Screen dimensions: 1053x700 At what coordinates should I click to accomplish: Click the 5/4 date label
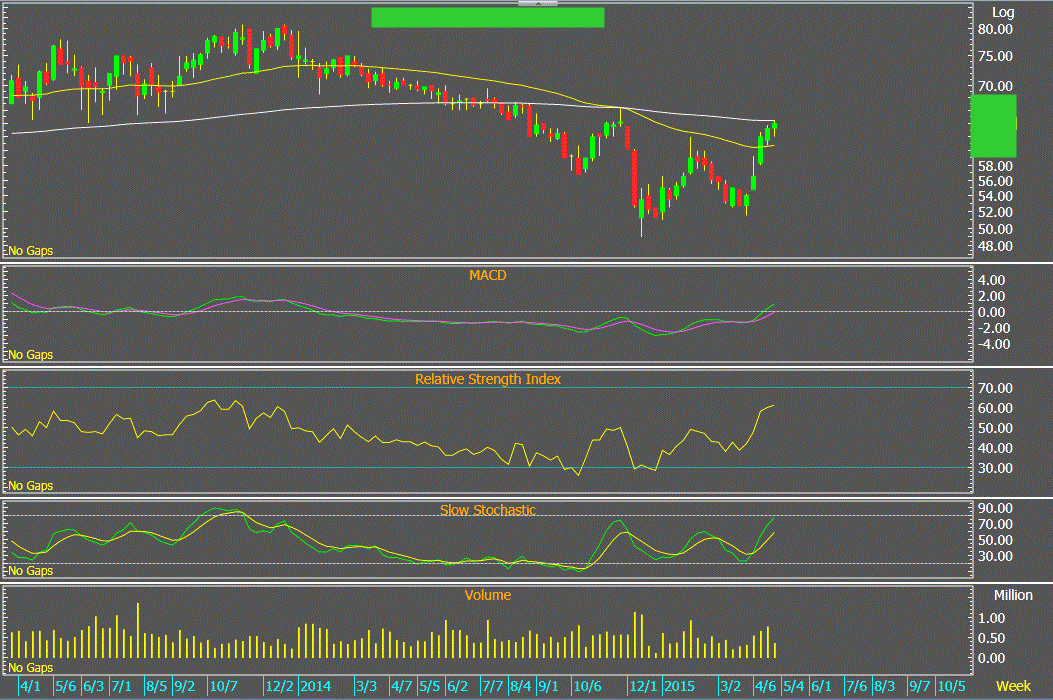793,686
